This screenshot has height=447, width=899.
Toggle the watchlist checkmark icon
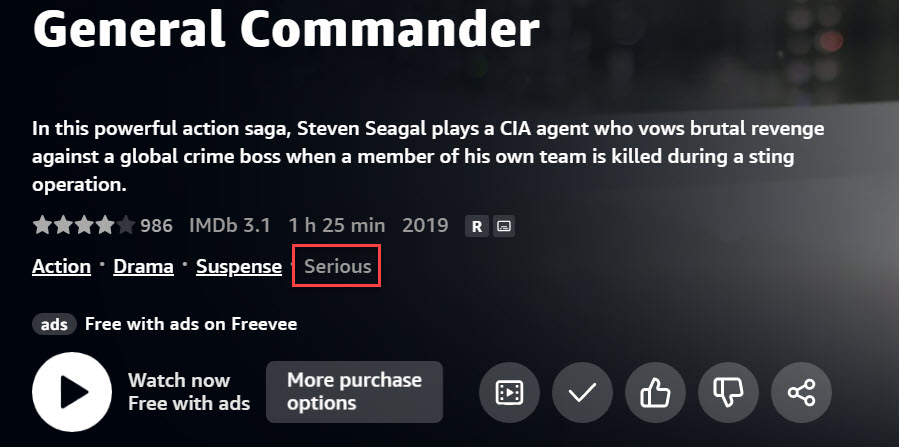click(x=582, y=393)
